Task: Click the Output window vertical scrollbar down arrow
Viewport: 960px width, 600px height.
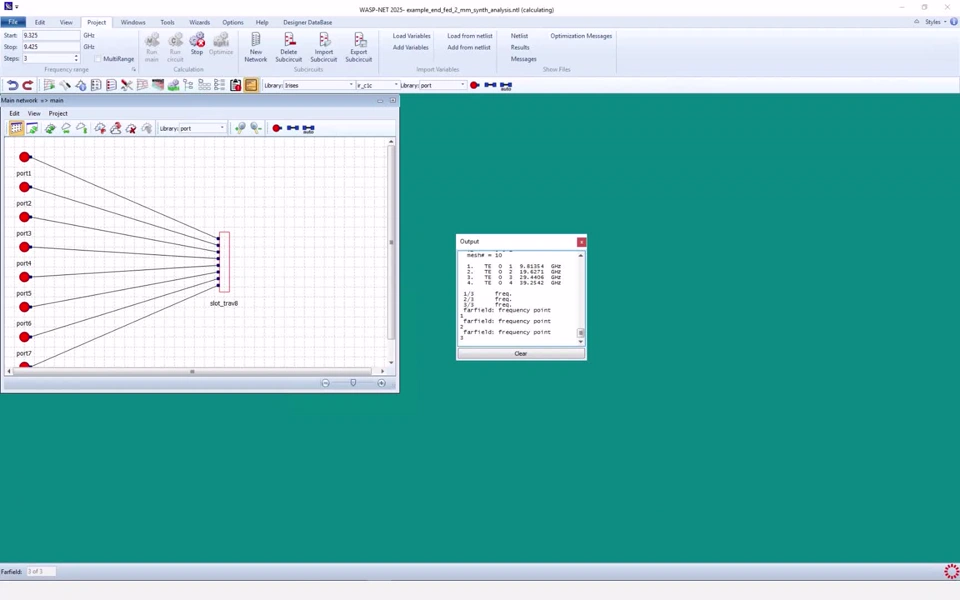Action: coord(581,342)
